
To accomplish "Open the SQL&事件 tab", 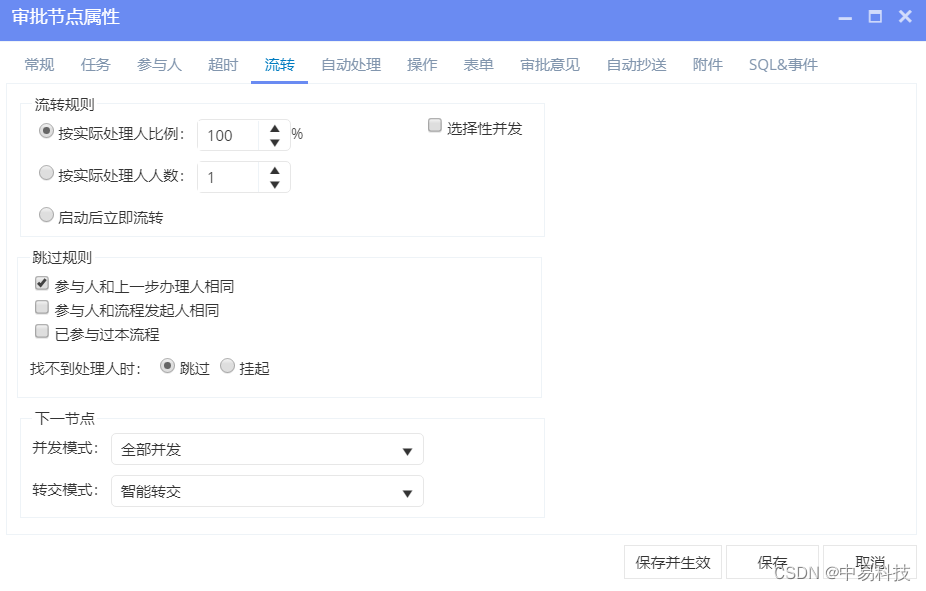I will click(783, 64).
